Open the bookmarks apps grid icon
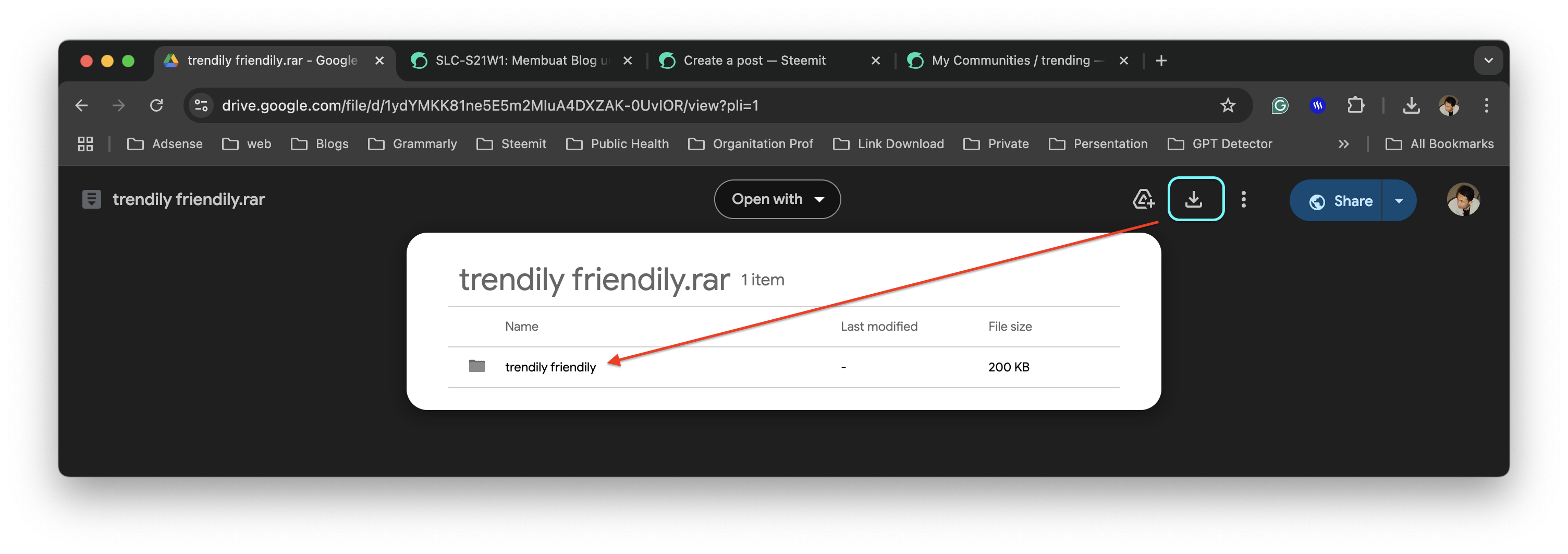Viewport: 1568px width, 554px height. 85,144
